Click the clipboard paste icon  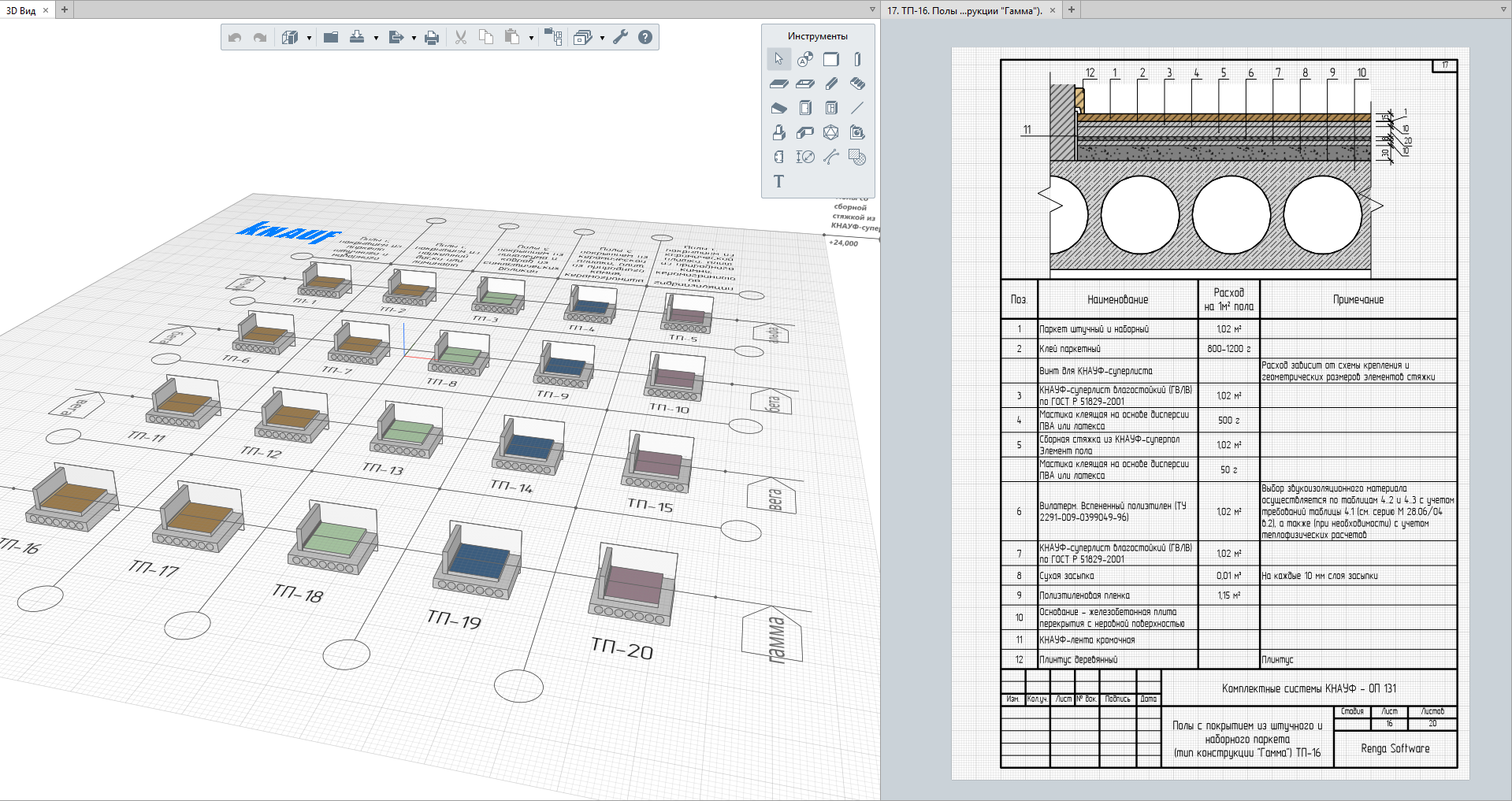512,37
